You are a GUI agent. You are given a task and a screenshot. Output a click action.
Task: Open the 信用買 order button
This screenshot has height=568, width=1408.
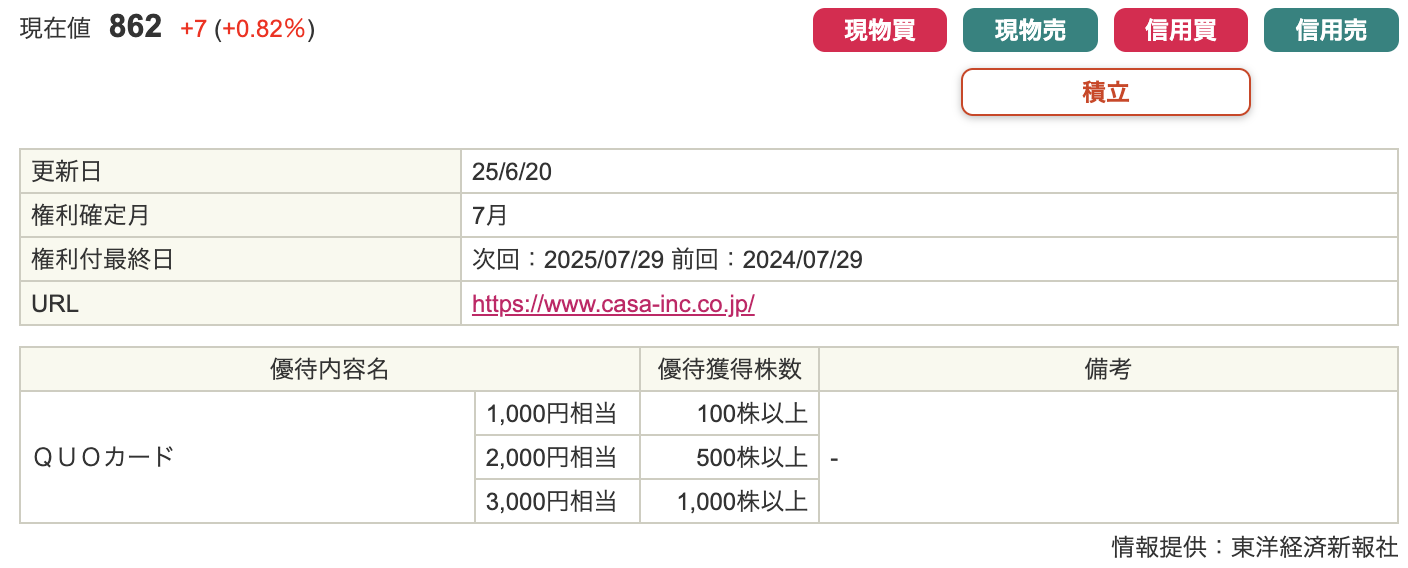coord(1181,30)
